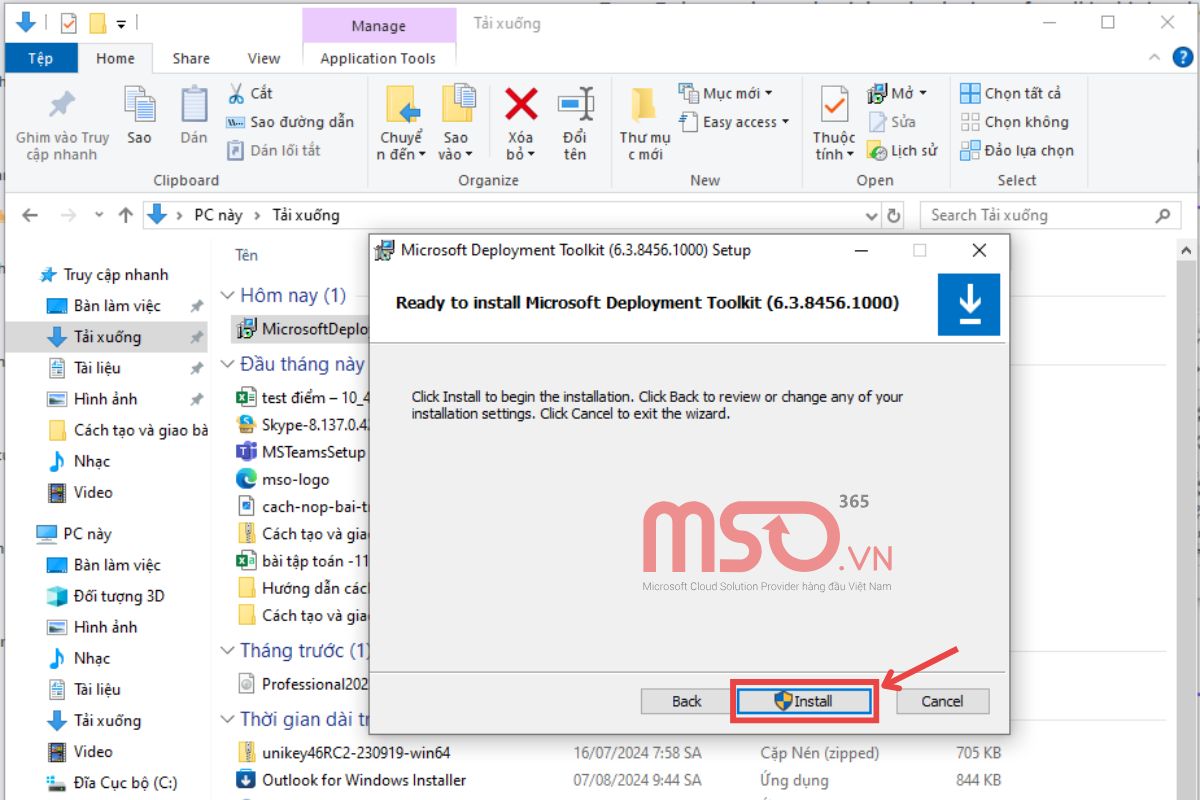Image resolution: width=1200 pixels, height=800 pixels.
Task: Click the Thư mục mới new folder icon
Action: pos(644,106)
